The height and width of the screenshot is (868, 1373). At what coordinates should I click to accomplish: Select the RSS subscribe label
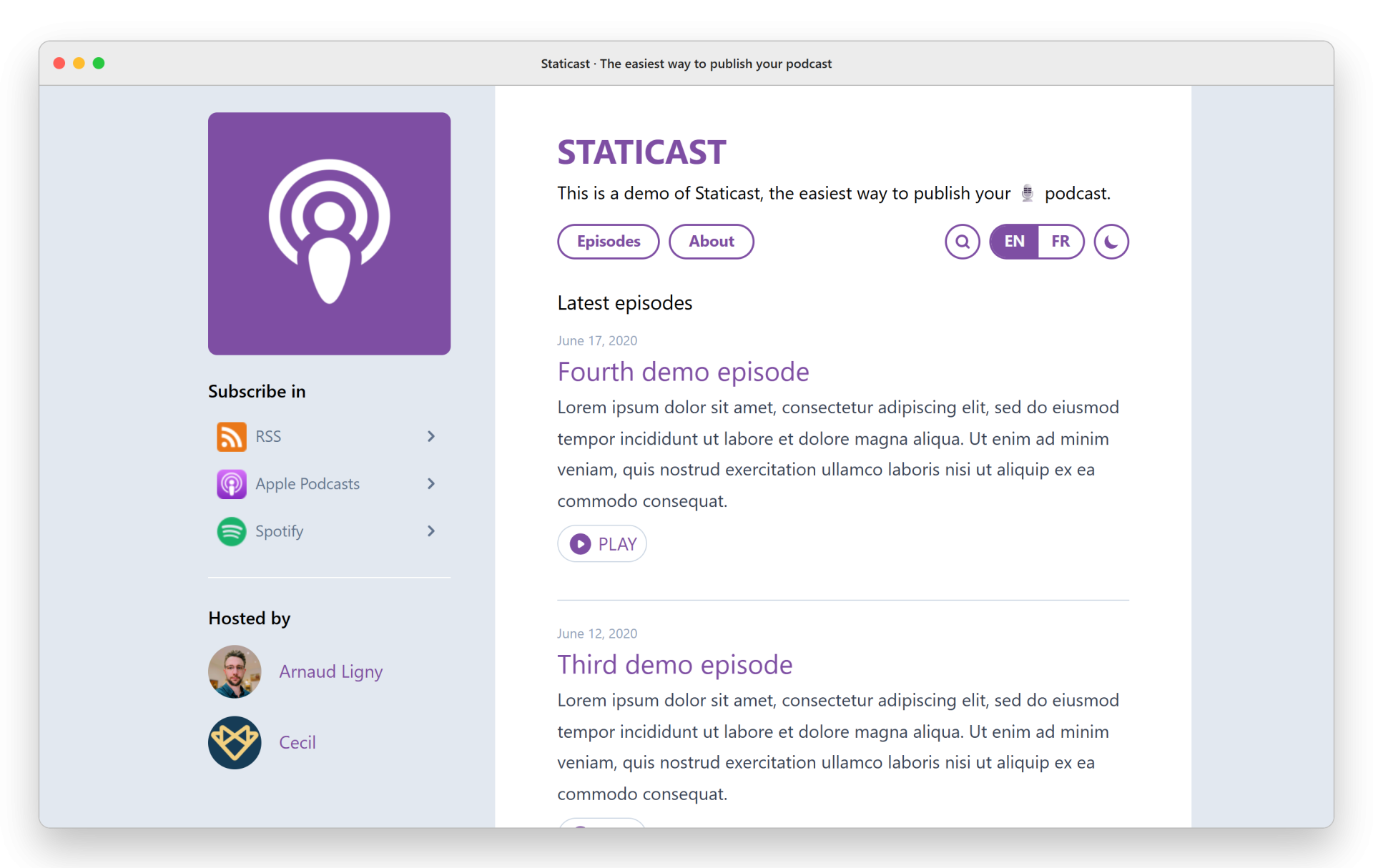pos(268,436)
